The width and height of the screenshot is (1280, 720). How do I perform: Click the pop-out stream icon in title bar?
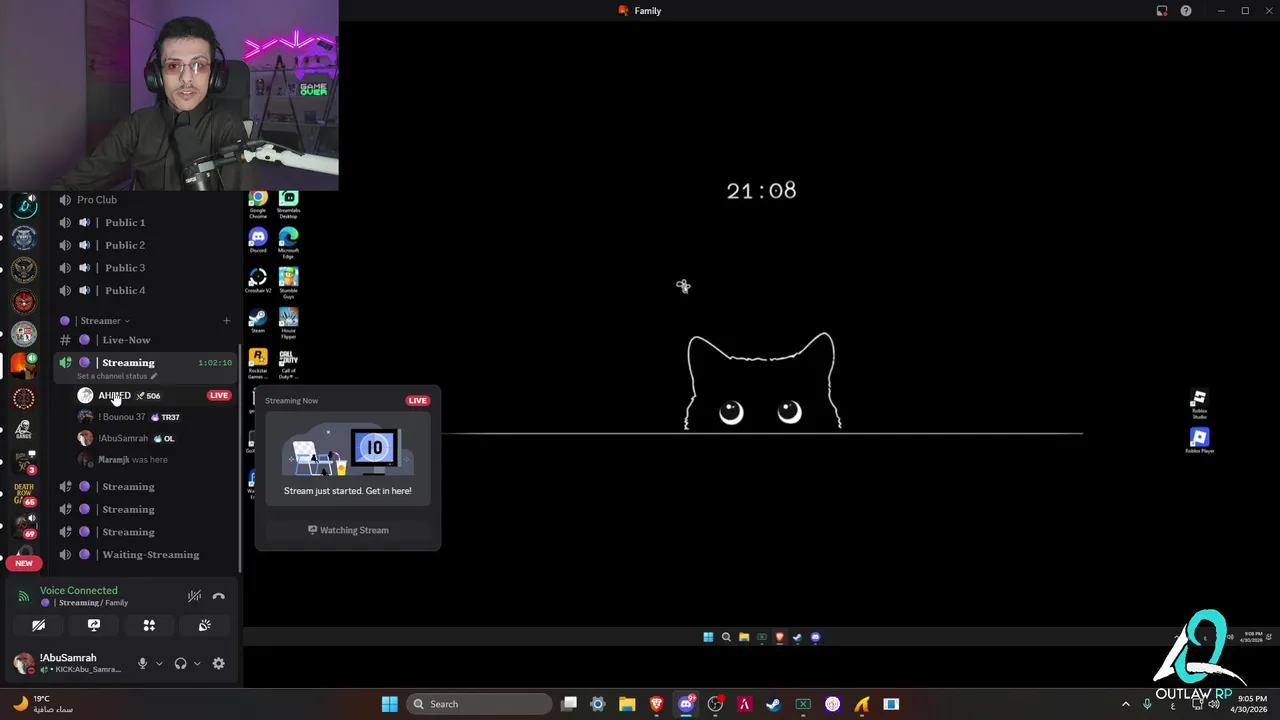[x=1162, y=11]
